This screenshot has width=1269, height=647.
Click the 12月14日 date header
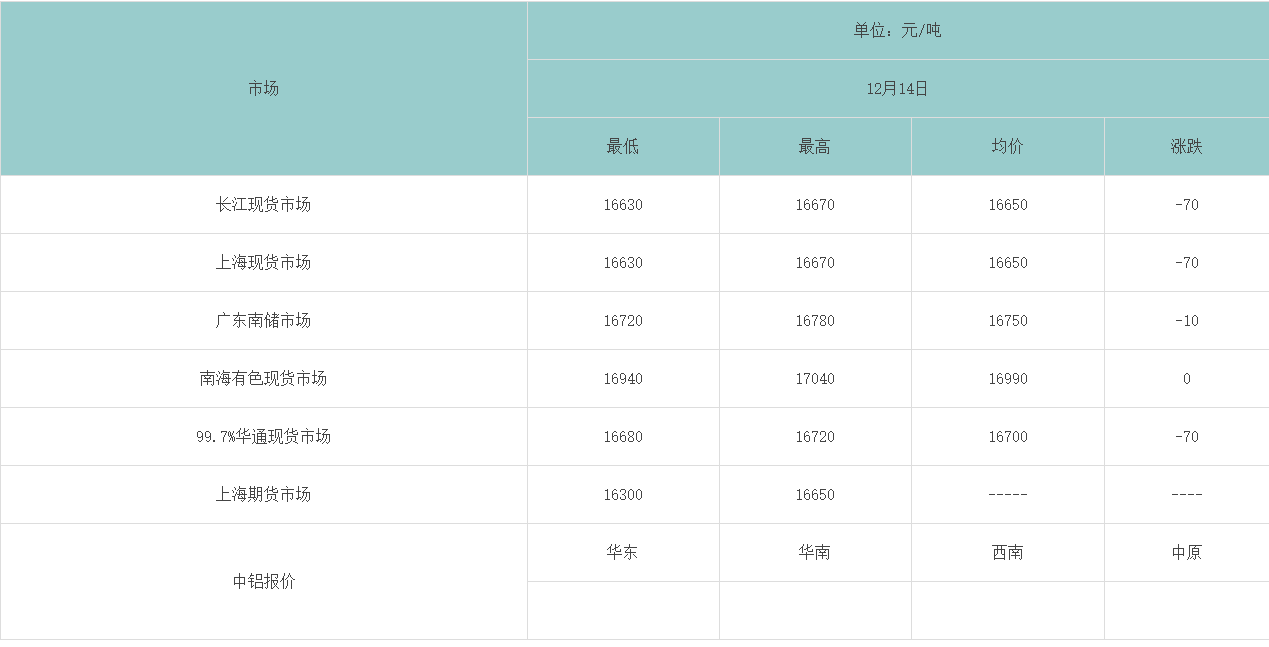coord(897,87)
